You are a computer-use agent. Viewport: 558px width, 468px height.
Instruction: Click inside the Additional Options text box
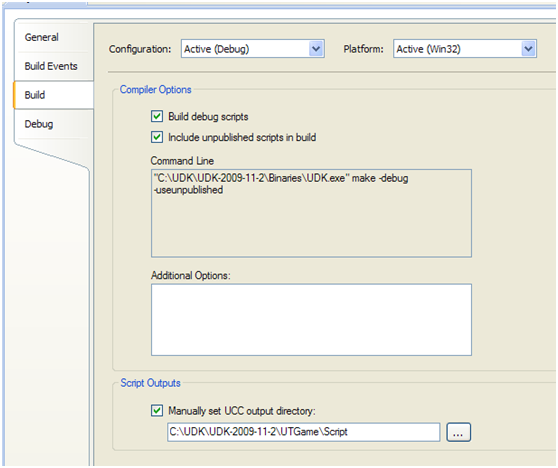(x=311, y=320)
